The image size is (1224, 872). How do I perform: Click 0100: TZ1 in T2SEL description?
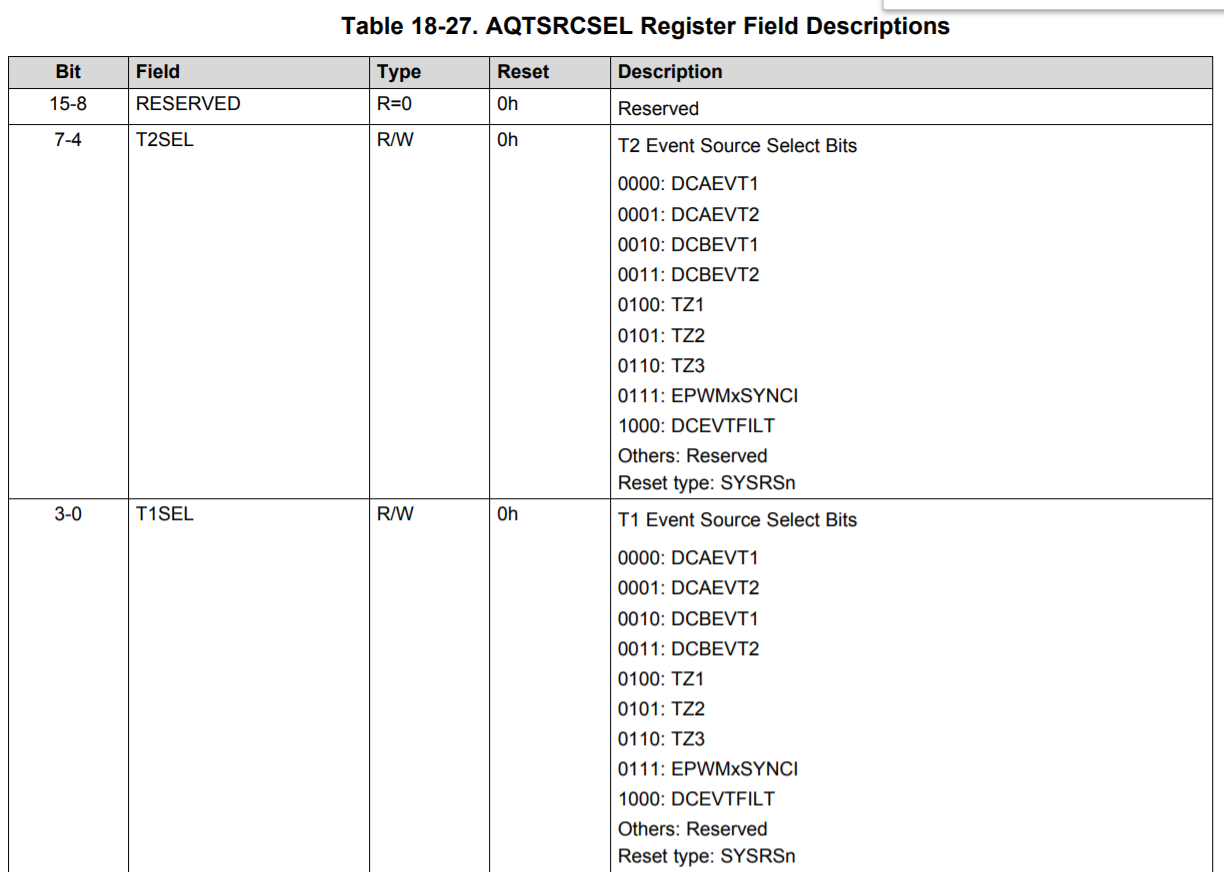click(661, 305)
